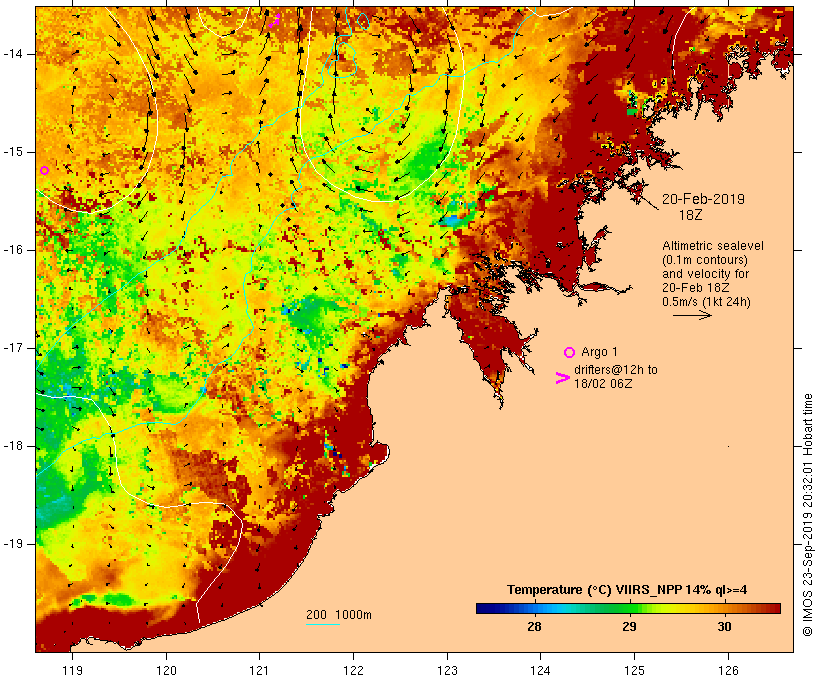Click the 121 longitude axis label
Image resolution: width=820 pixels, height=680 pixels.
[259, 670]
